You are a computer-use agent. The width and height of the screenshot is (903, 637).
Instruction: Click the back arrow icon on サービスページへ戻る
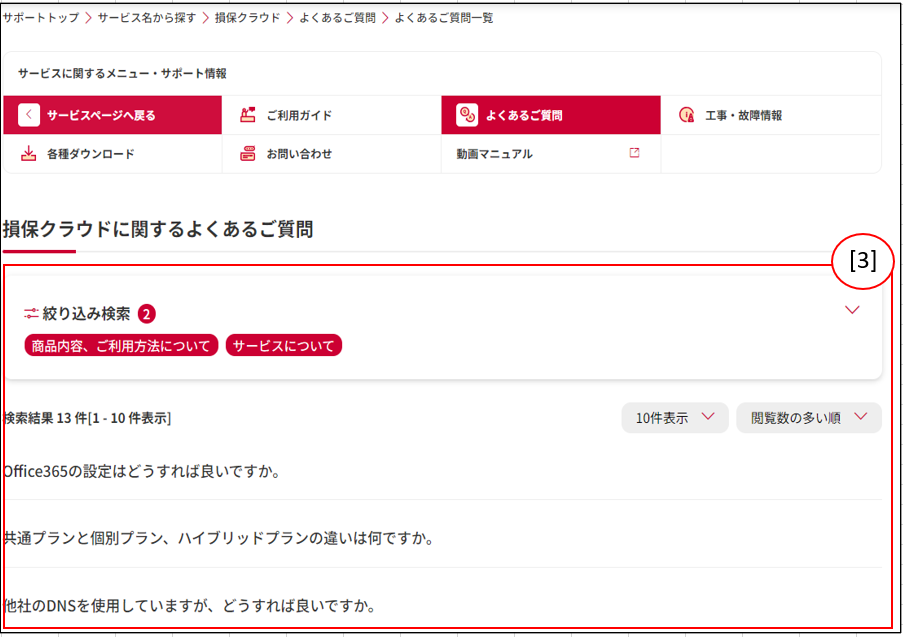click(x=29, y=115)
